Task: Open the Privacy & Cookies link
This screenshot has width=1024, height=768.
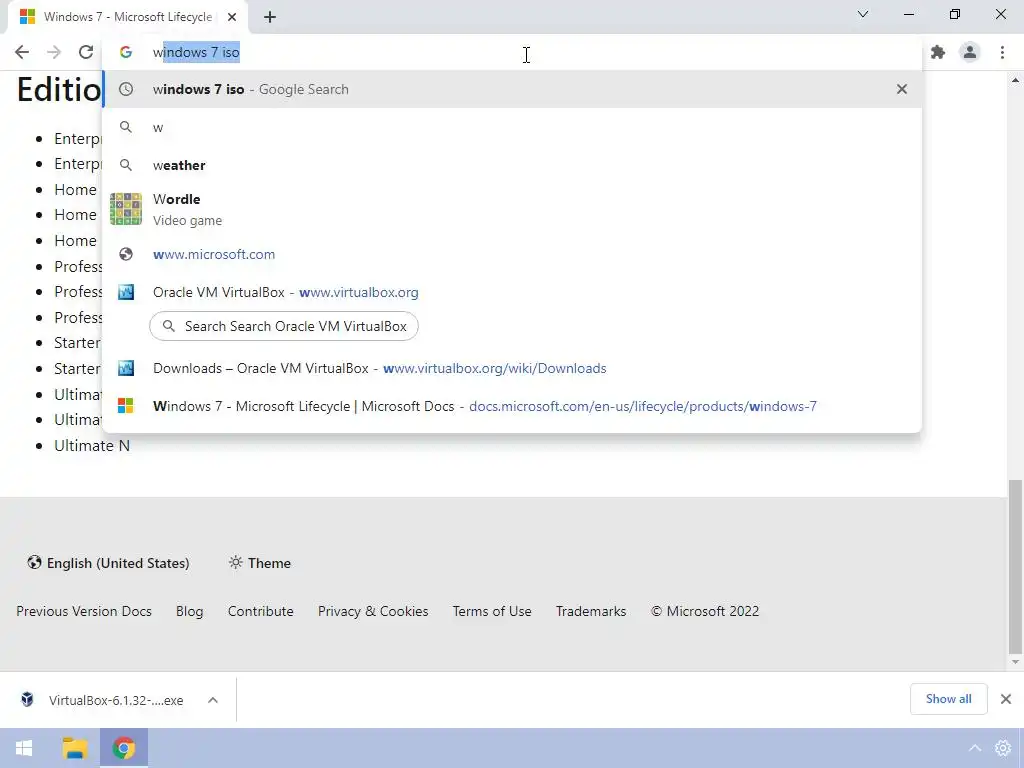Action: [373, 611]
